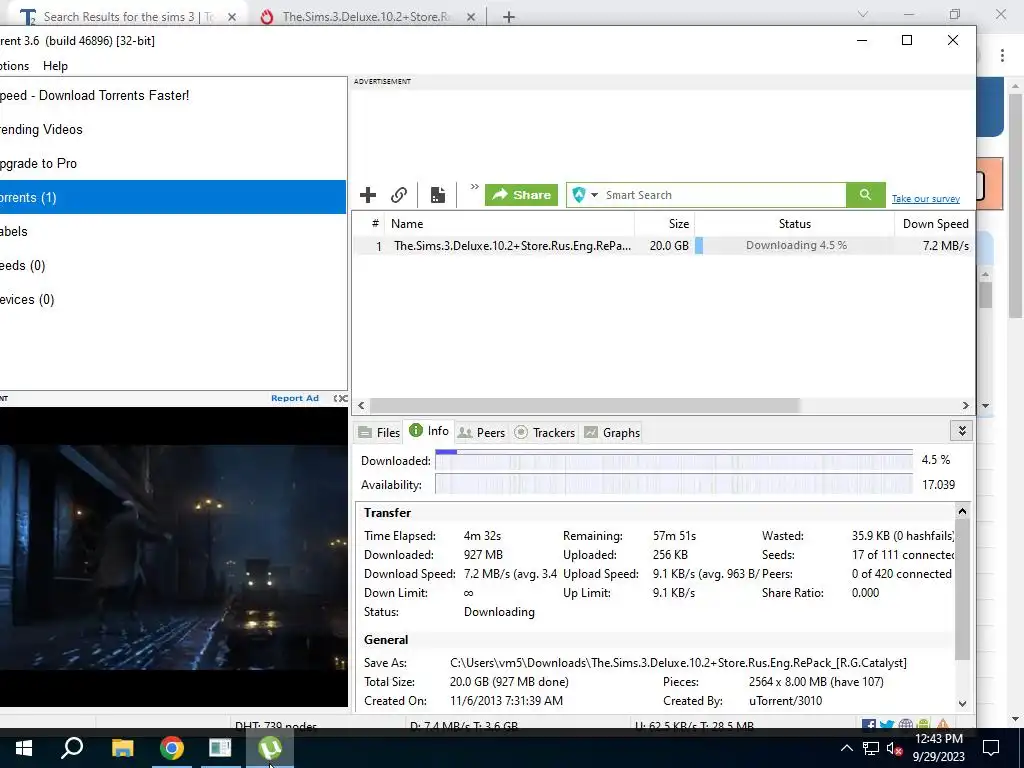Image resolution: width=1024 pixels, height=768 pixels.
Task: Open the Help menu
Action: tap(56, 66)
